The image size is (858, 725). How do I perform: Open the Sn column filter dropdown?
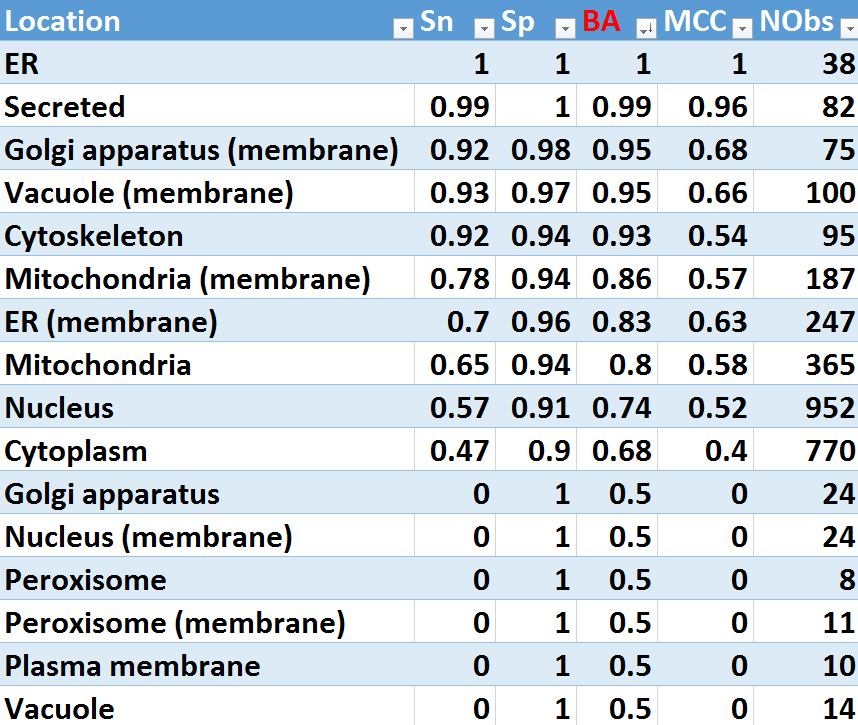tap(484, 29)
